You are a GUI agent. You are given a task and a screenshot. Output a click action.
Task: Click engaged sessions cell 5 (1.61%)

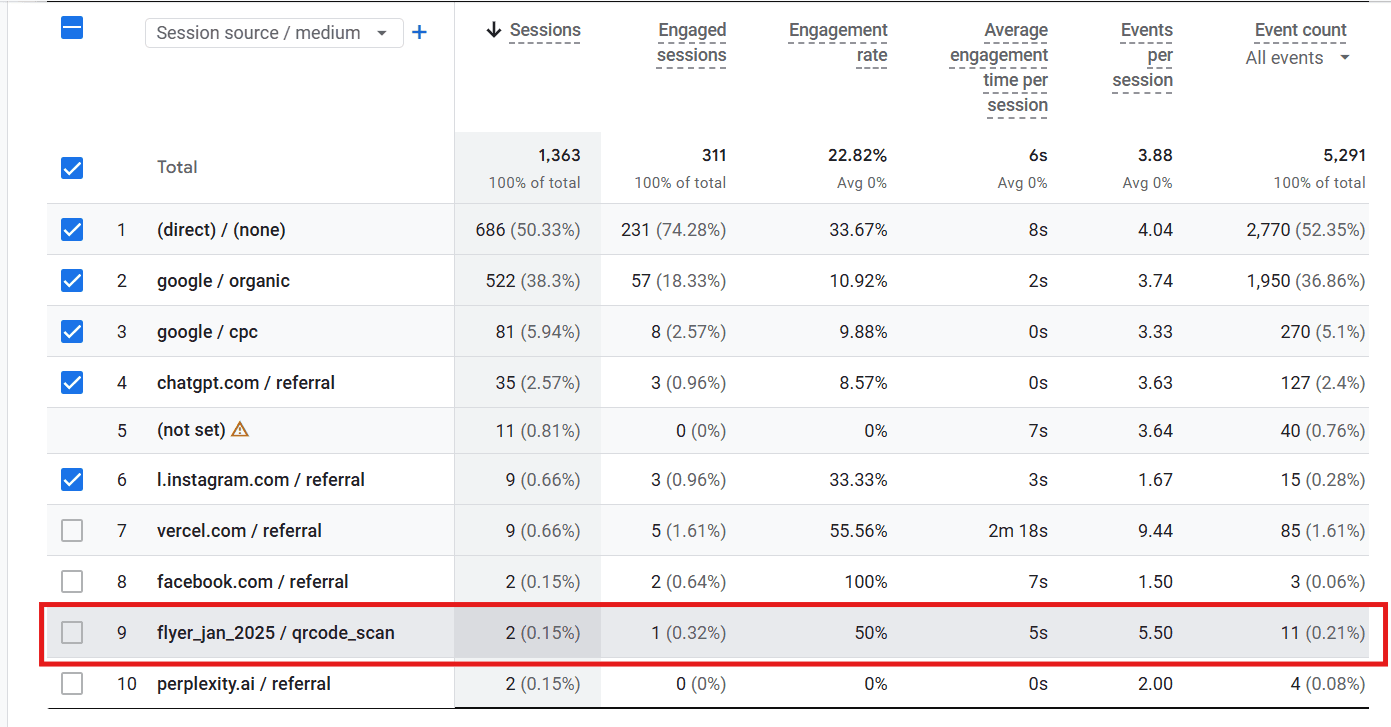pos(689,531)
